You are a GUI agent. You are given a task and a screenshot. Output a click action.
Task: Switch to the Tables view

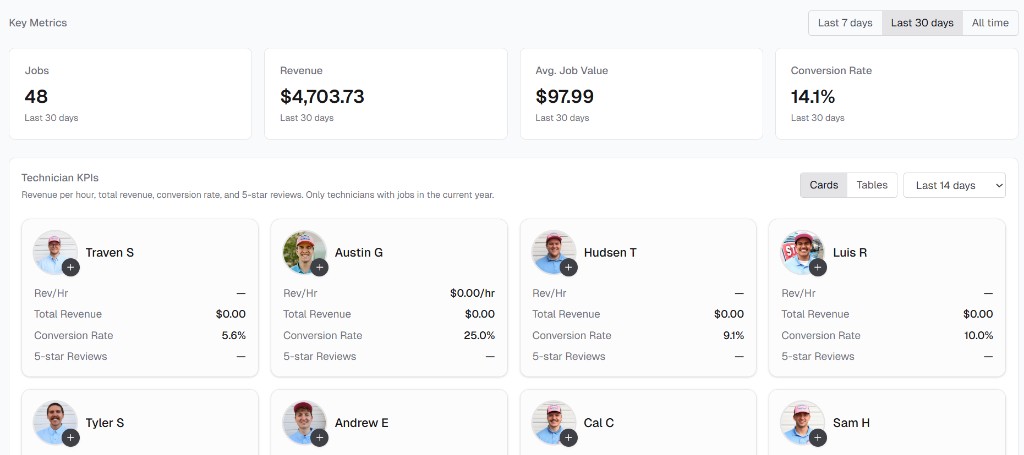click(x=872, y=185)
